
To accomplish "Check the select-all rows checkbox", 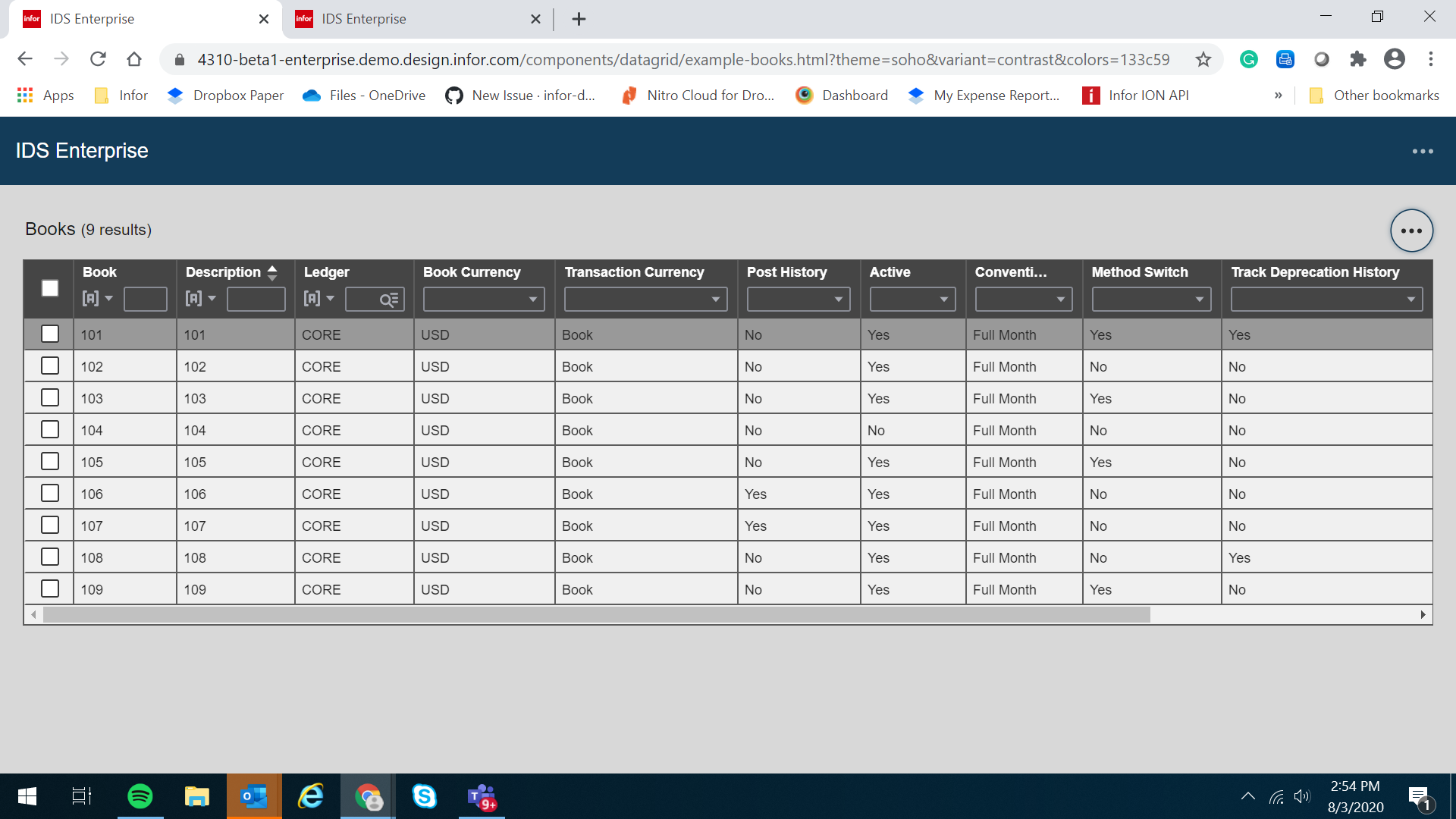I will [50, 288].
